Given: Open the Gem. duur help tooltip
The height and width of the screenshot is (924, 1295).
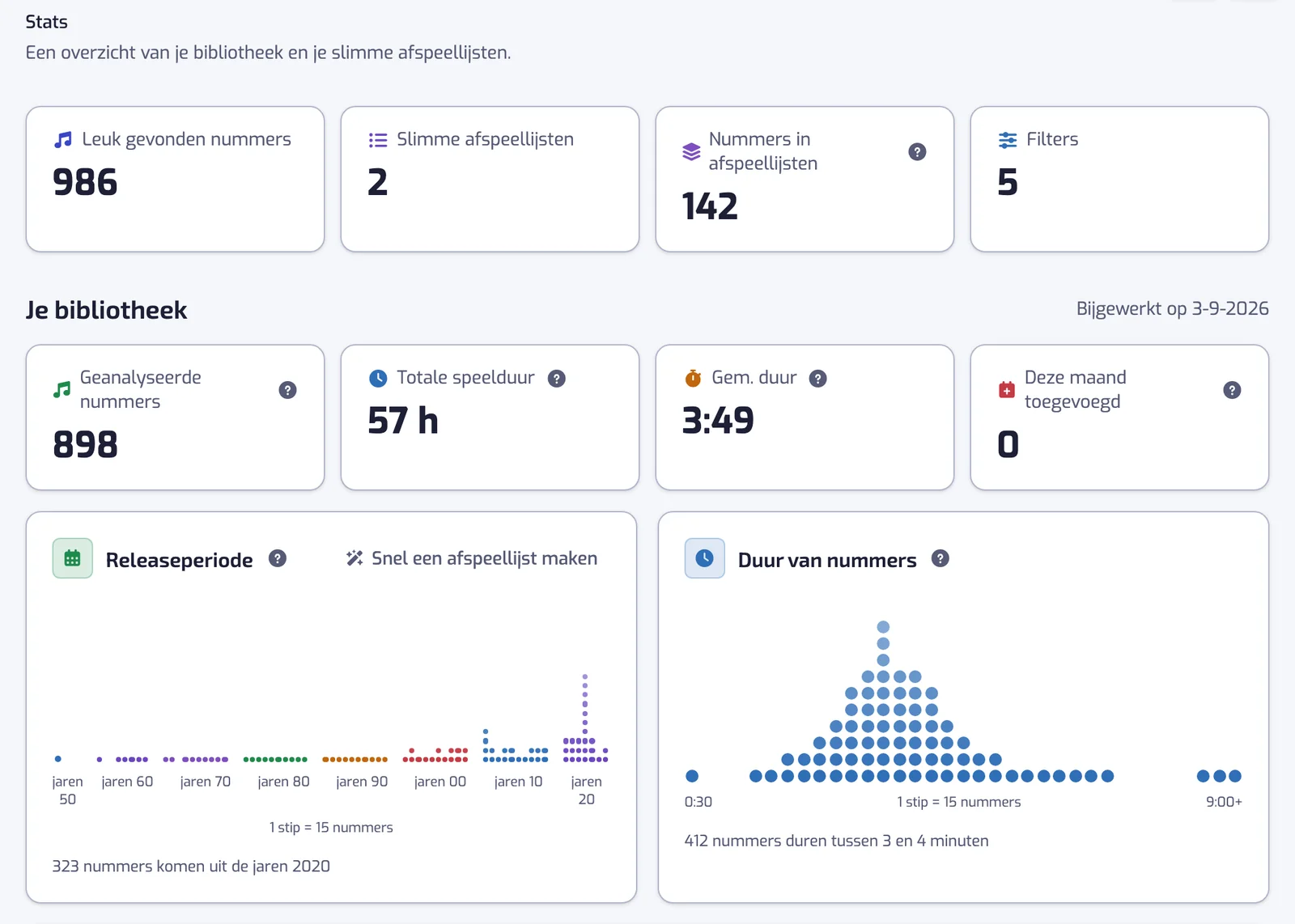Looking at the screenshot, I should pos(818,378).
